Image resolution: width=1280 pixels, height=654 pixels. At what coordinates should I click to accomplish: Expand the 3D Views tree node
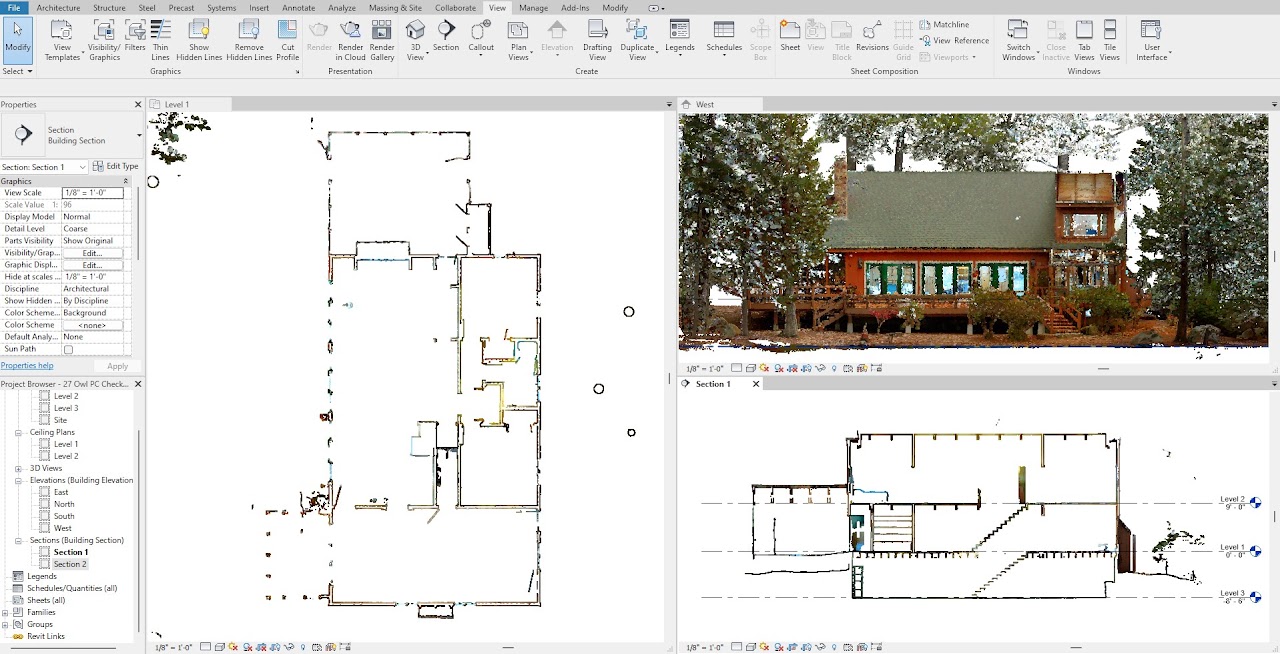tap(18, 468)
